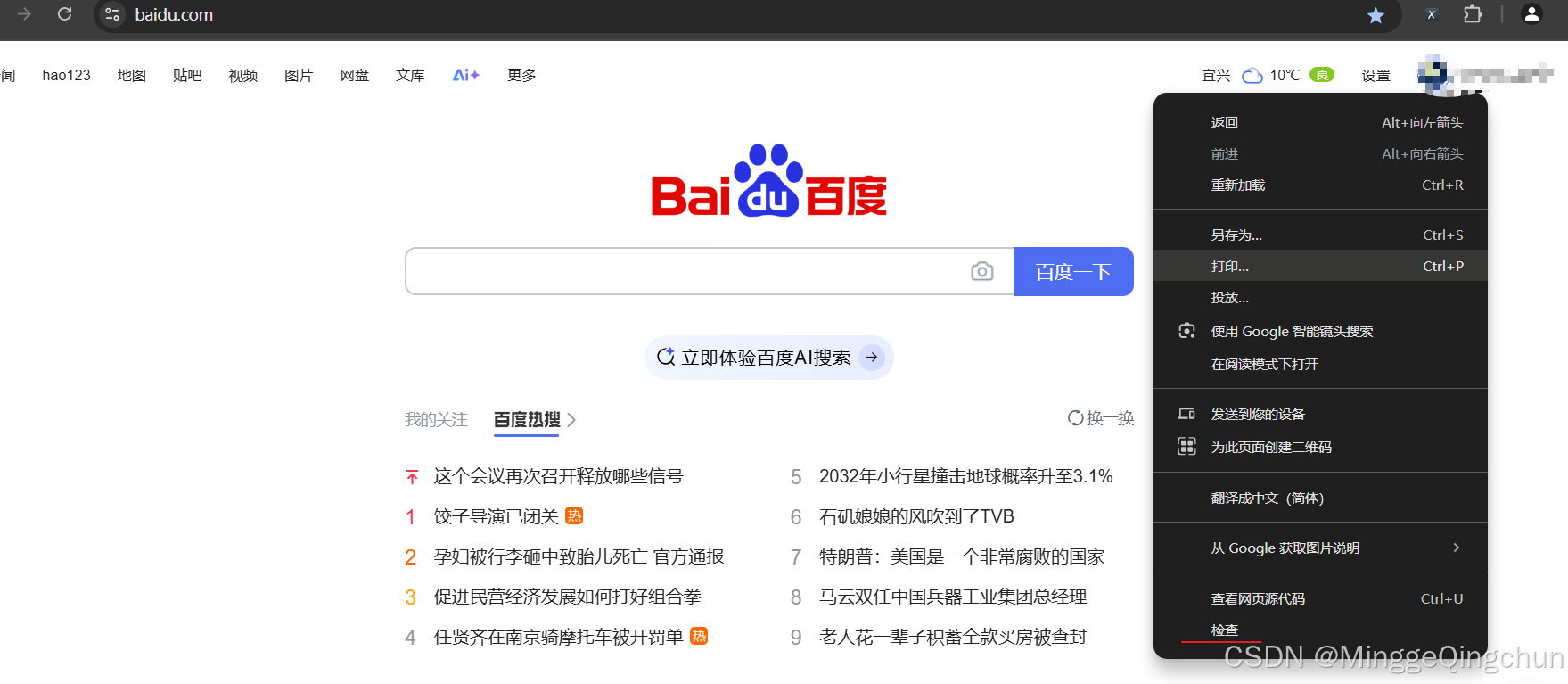Open the 更多 navigation dropdown

point(521,75)
